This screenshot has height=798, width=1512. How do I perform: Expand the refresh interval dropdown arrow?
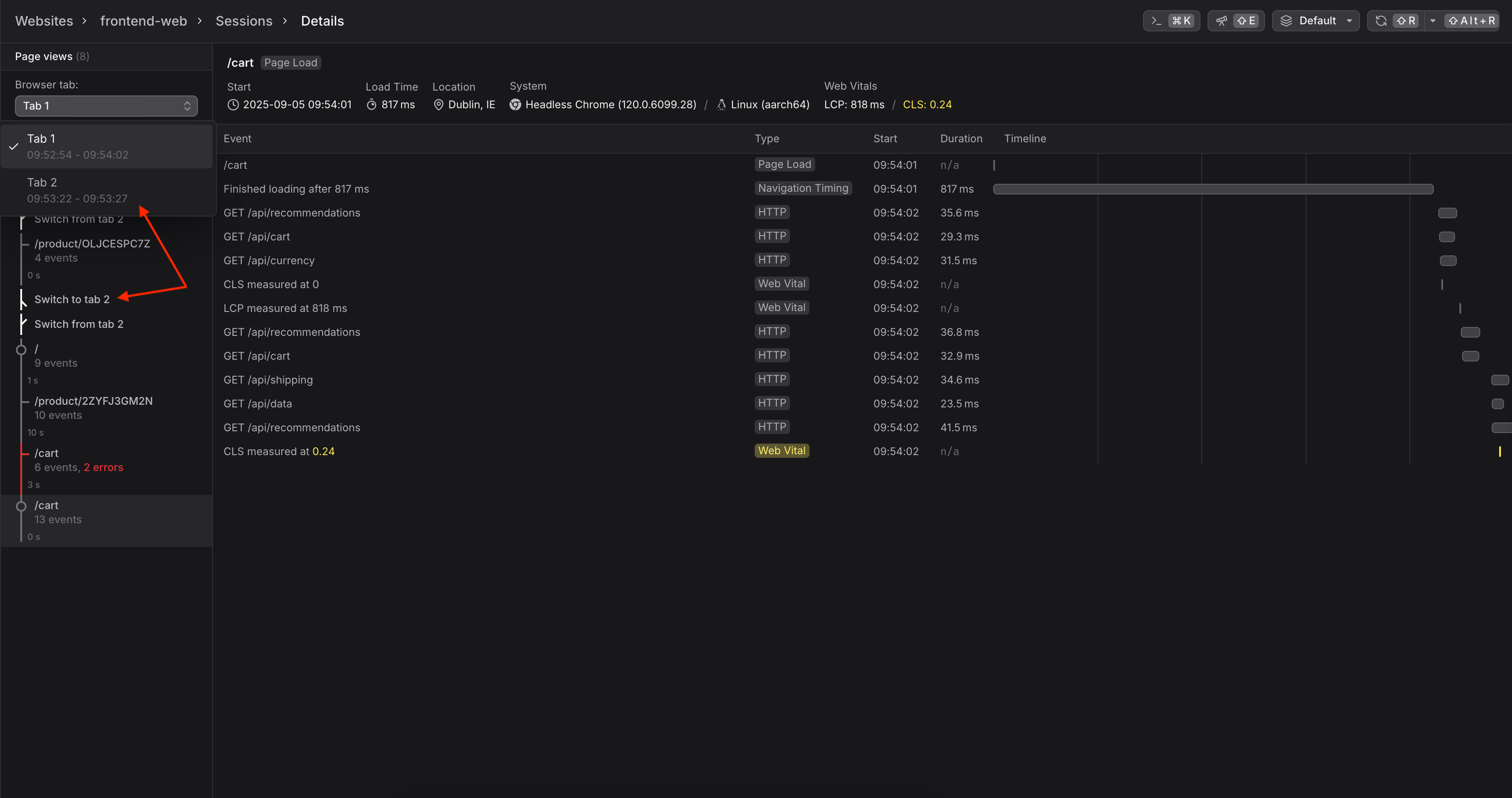(x=1433, y=21)
